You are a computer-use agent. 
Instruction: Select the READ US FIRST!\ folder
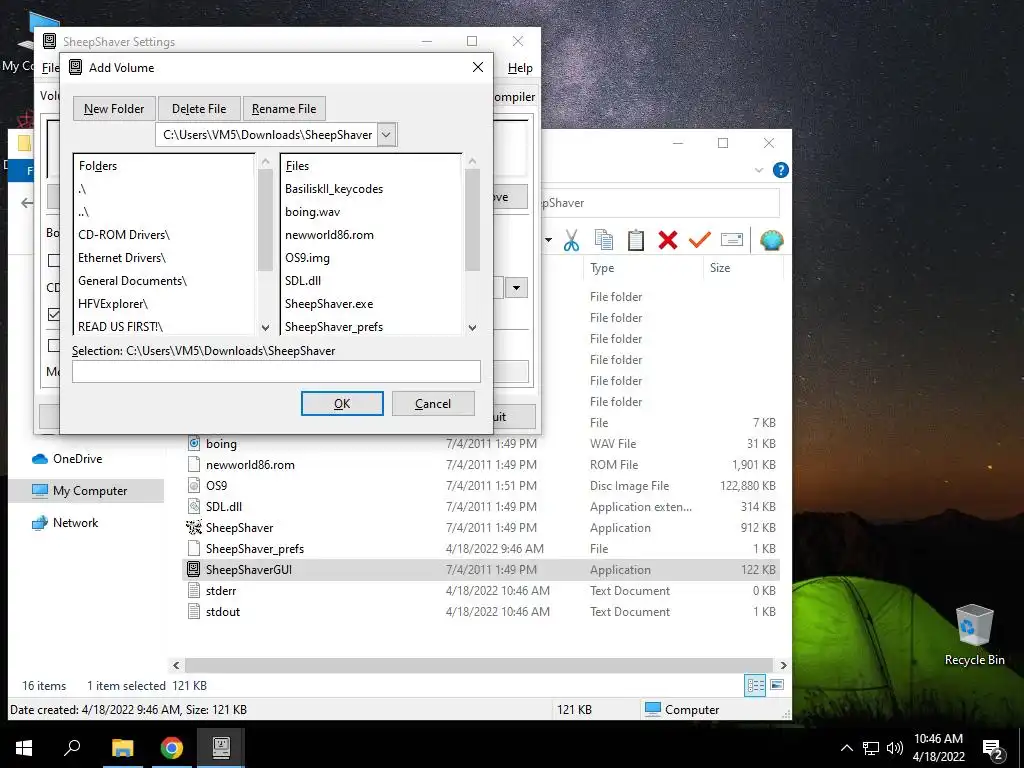tap(121, 327)
